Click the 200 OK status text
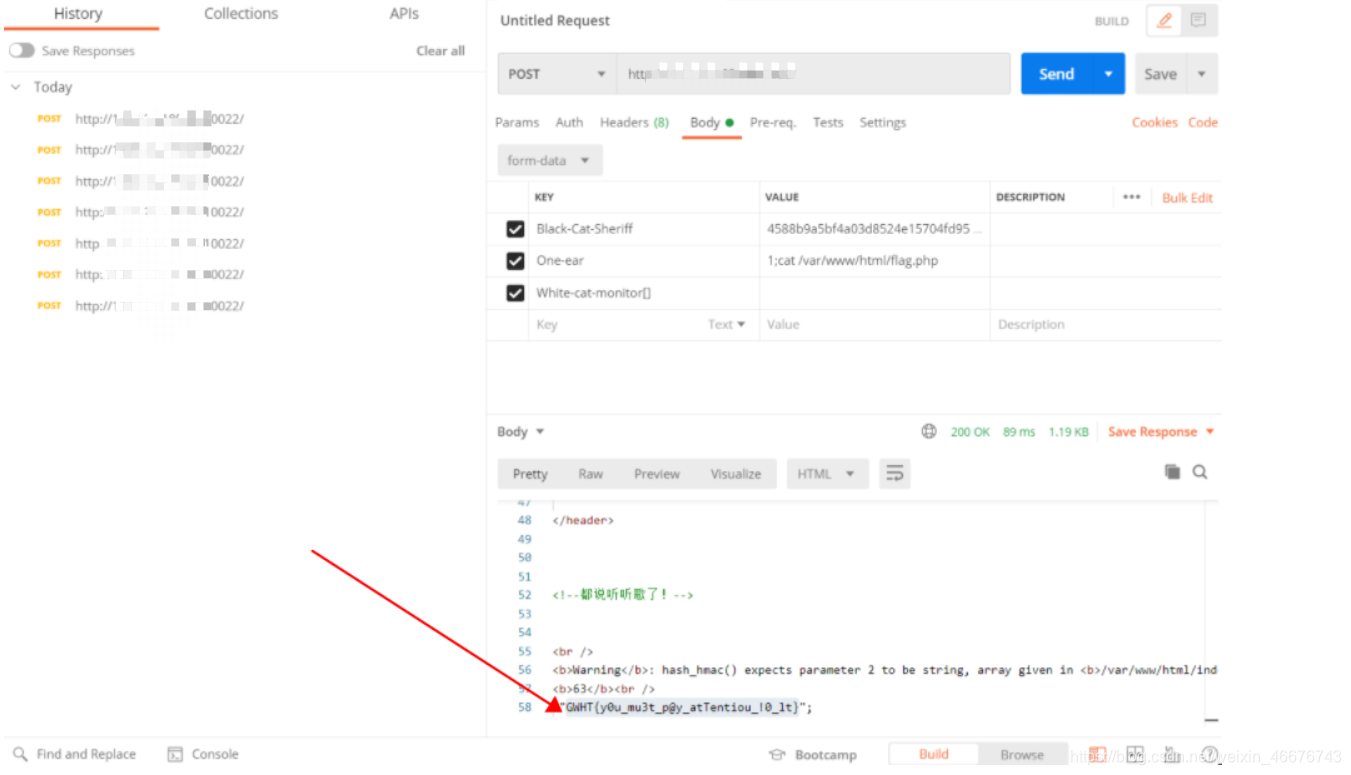1351x775 pixels. click(x=970, y=432)
